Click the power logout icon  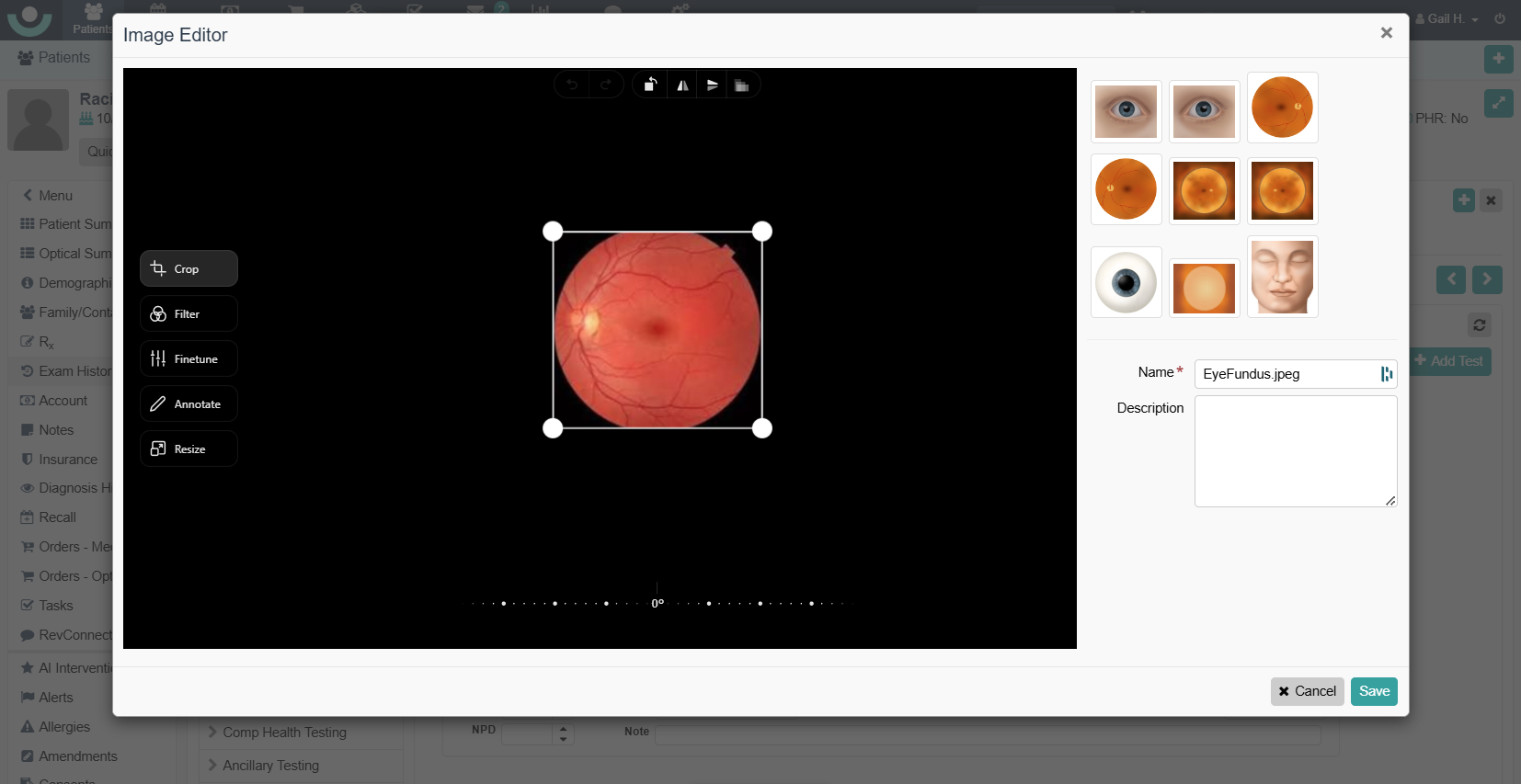click(x=1500, y=18)
